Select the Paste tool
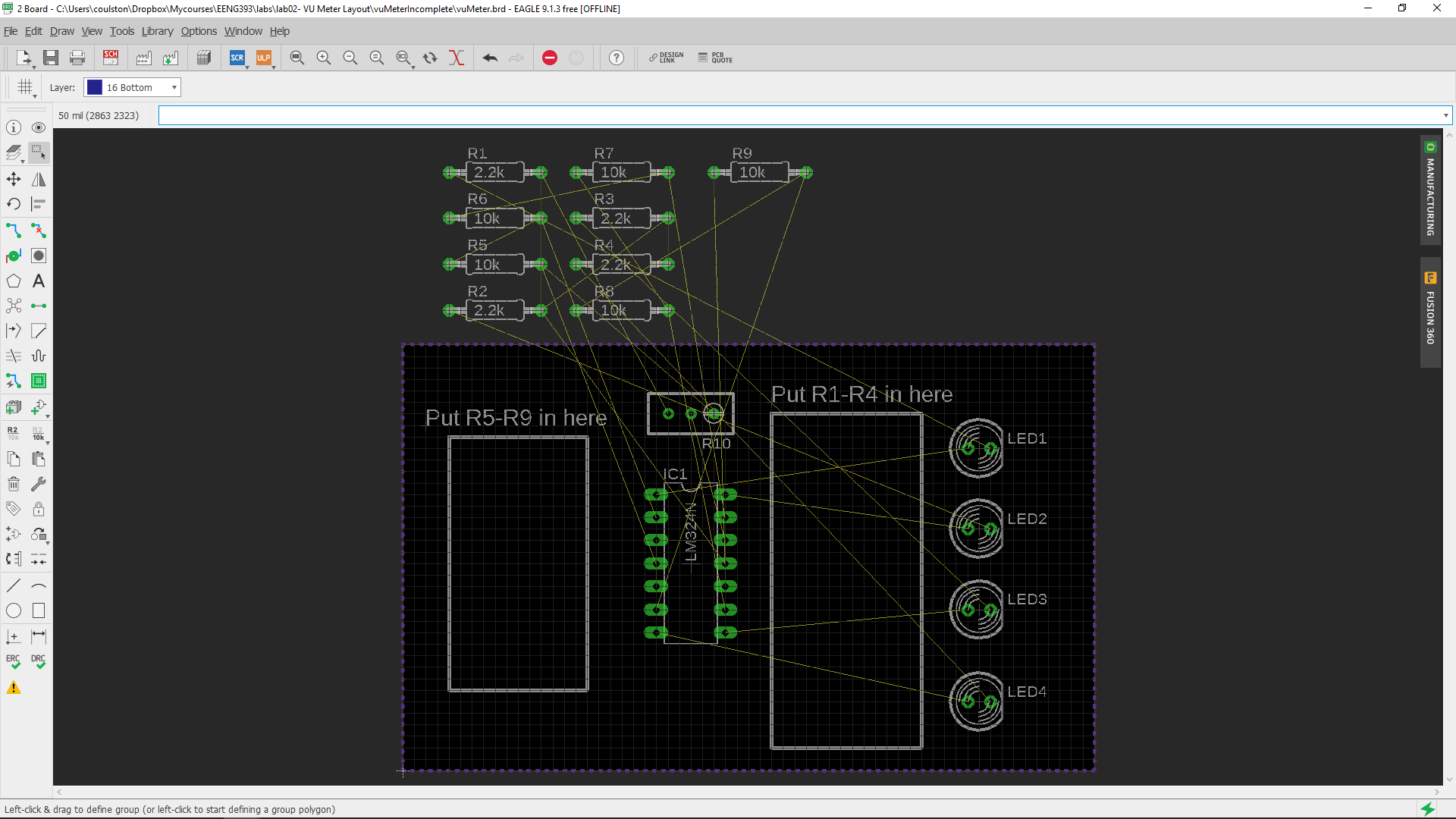 point(39,459)
